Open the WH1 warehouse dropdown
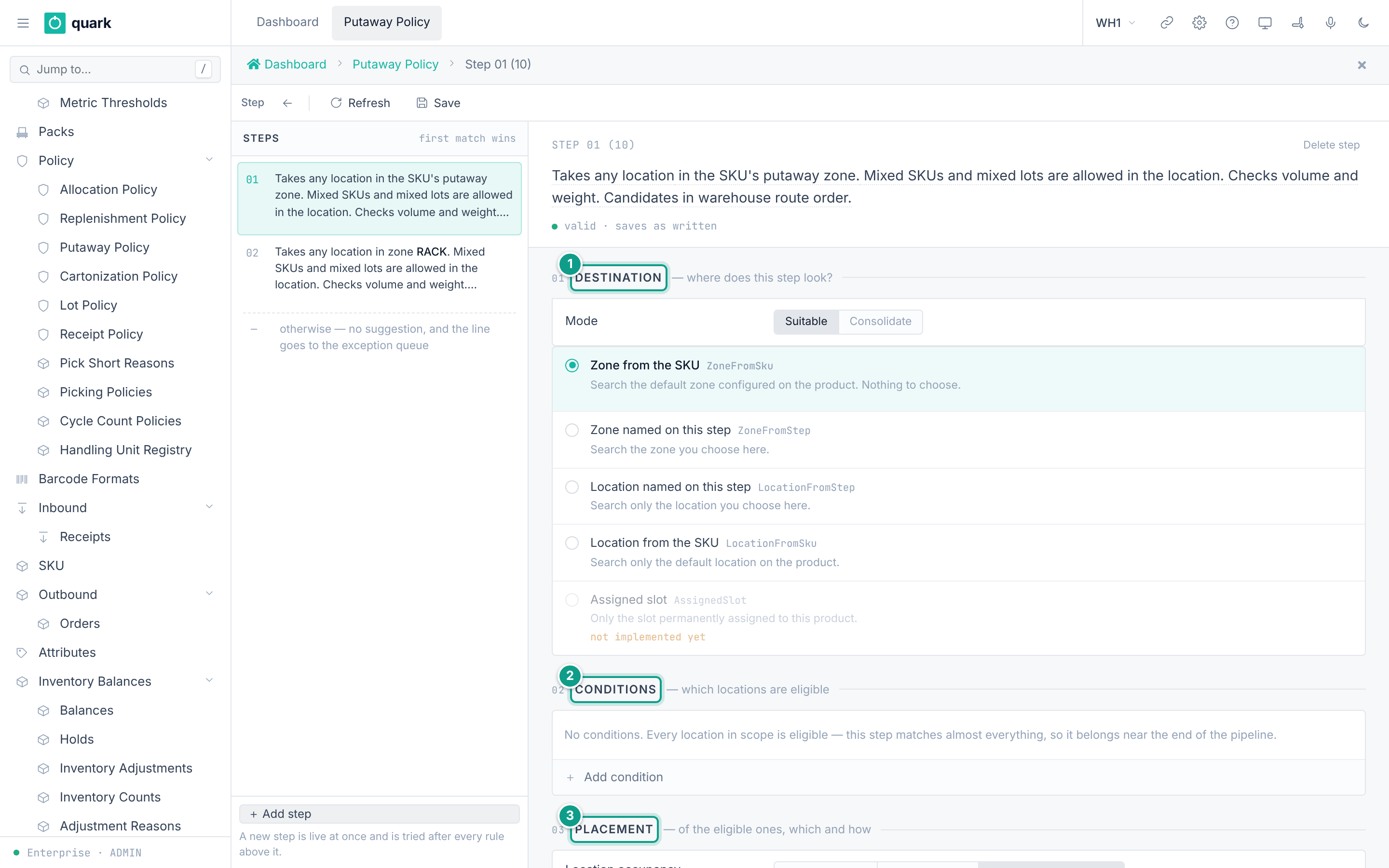The image size is (1389, 868). click(x=1115, y=23)
